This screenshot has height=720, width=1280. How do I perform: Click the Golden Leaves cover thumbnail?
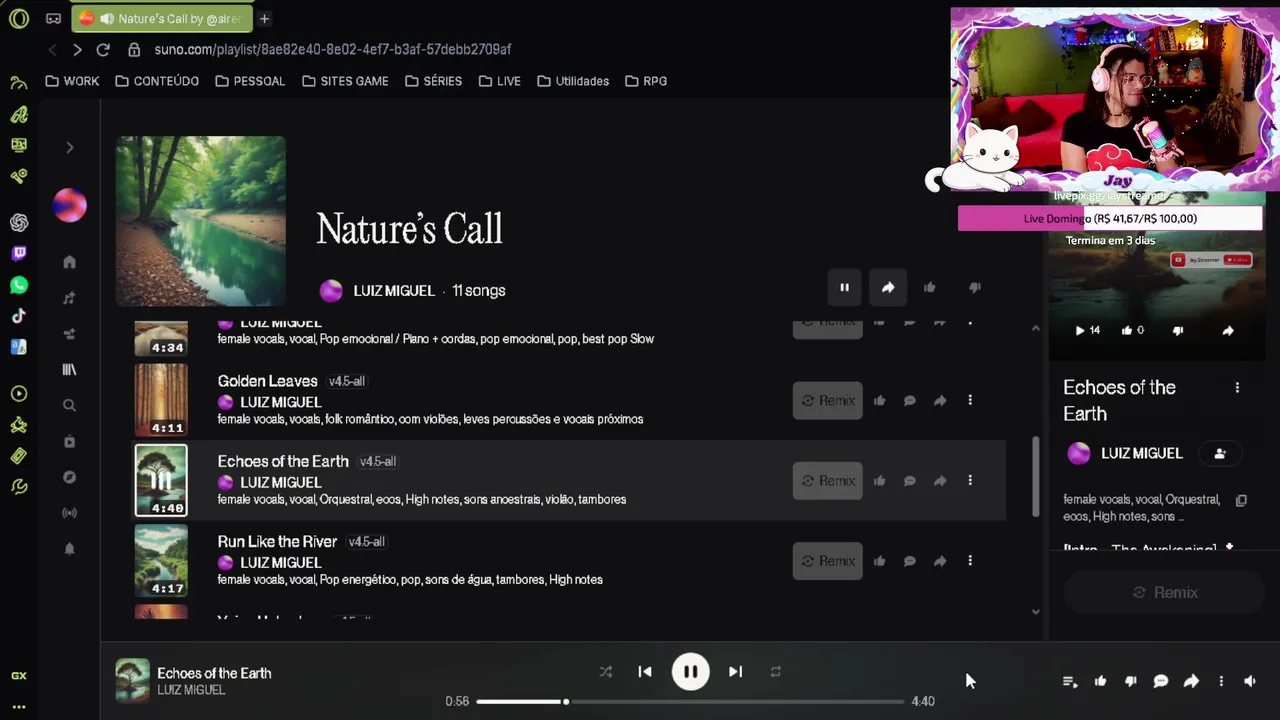tap(161, 400)
